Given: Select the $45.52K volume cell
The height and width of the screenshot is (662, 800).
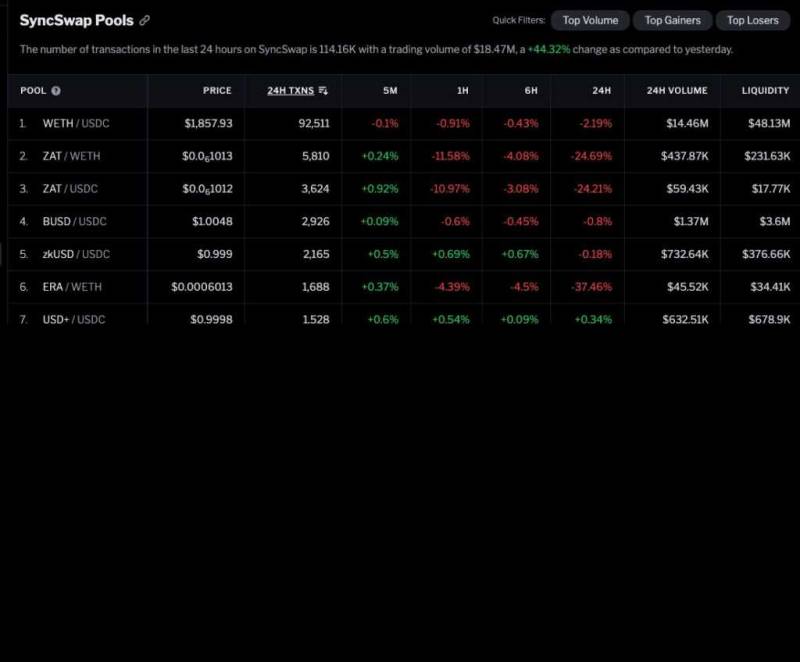Looking at the screenshot, I should 688,287.
